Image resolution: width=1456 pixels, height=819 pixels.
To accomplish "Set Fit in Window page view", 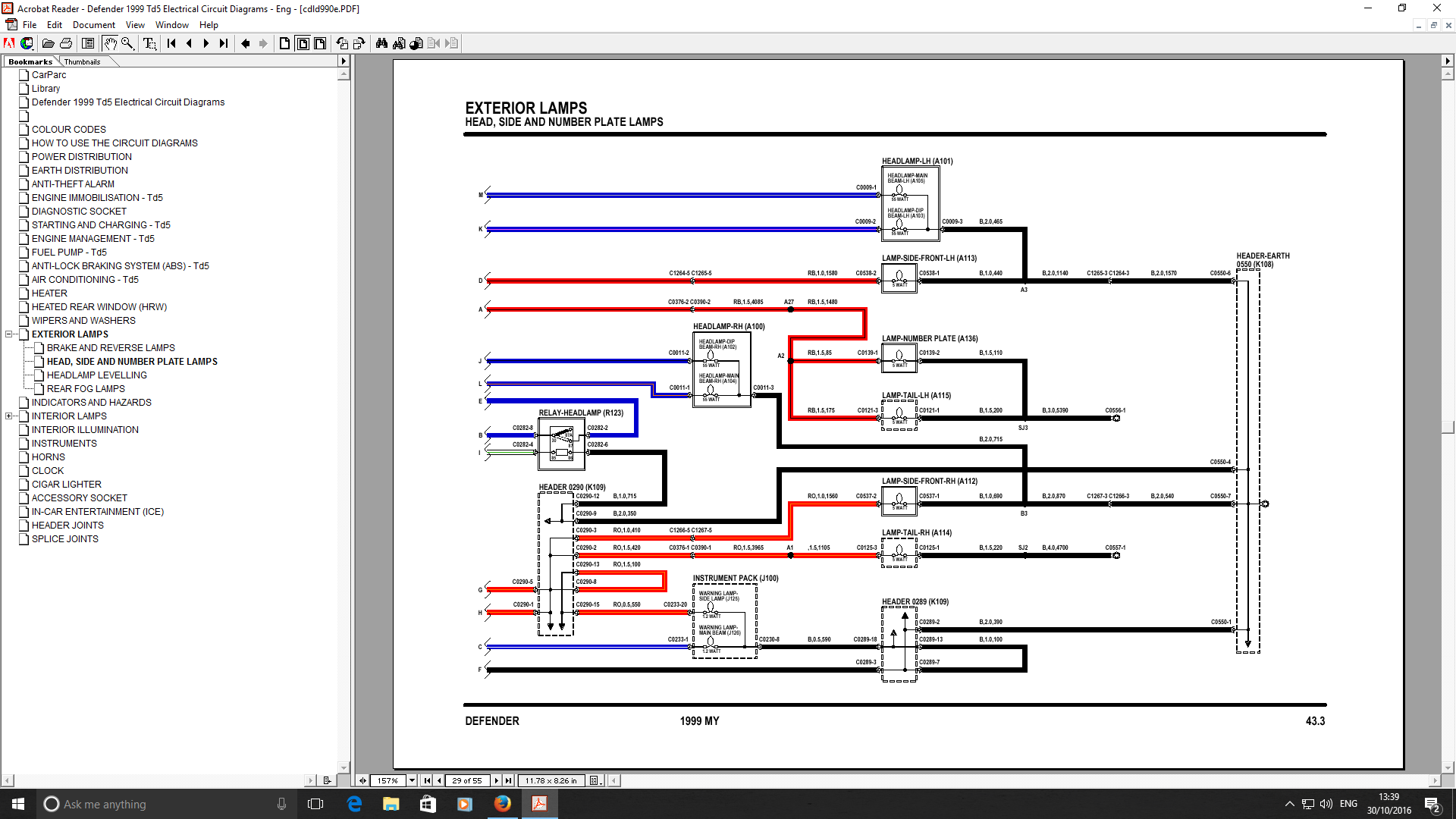I will coord(303,43).
